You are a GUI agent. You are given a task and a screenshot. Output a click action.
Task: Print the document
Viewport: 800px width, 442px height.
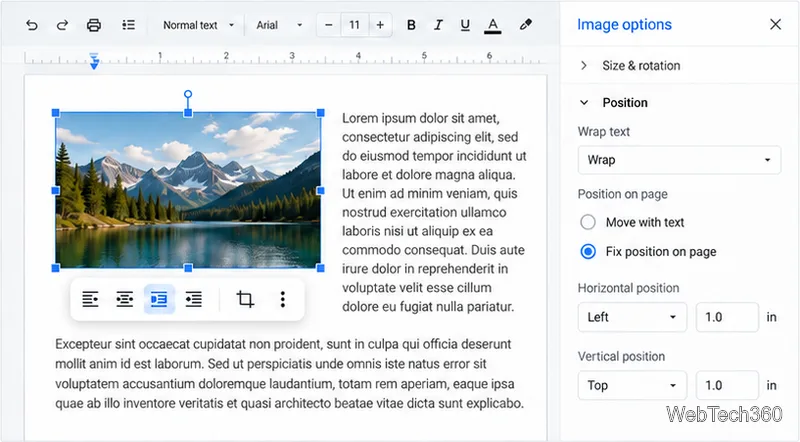pos(93,25)
